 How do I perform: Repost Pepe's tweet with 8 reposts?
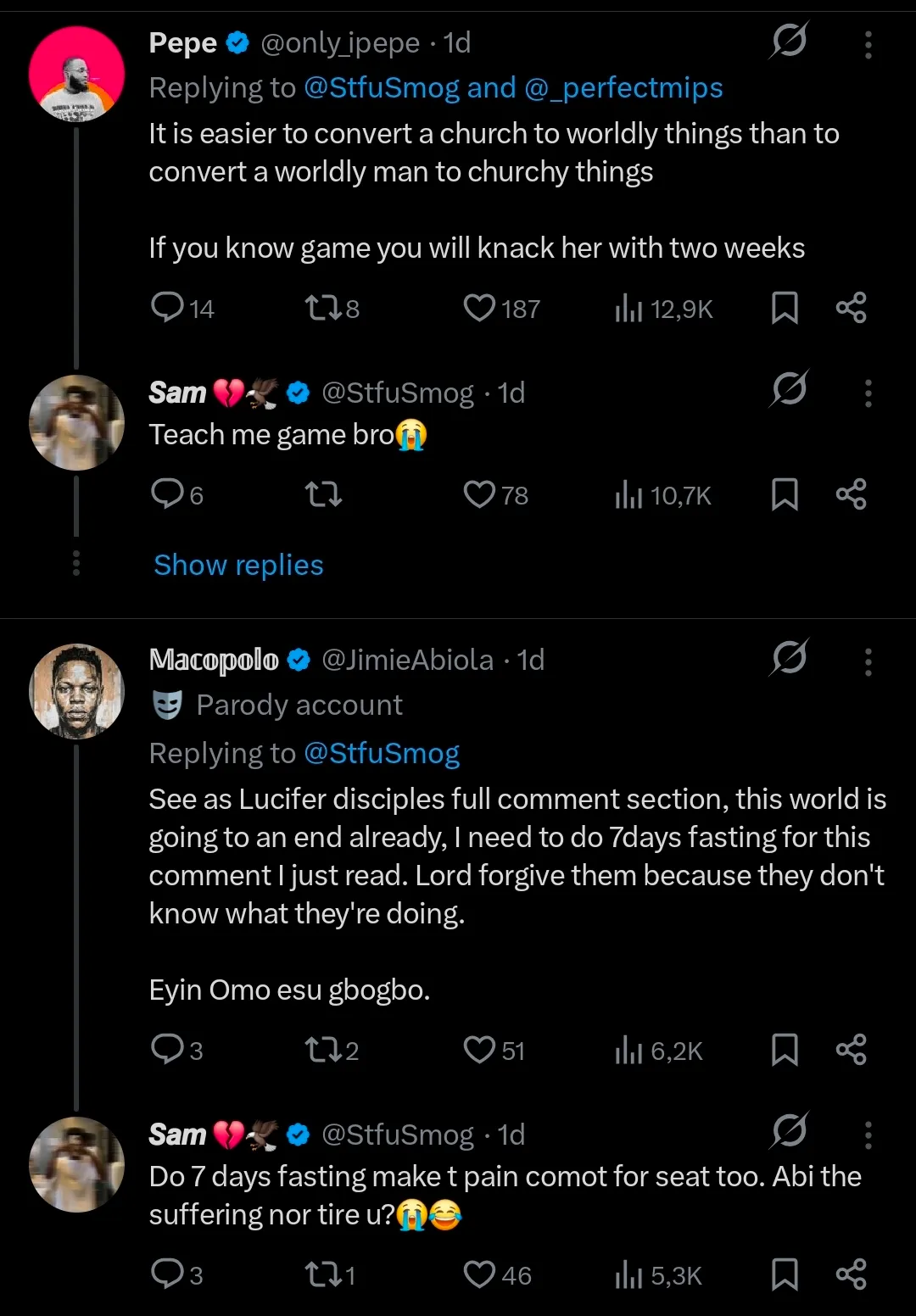pyautogui.click(x=322, y=308)
